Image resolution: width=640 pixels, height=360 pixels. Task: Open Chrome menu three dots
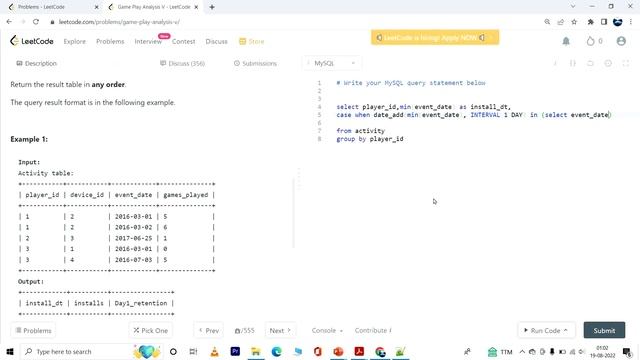pos(631,22)
